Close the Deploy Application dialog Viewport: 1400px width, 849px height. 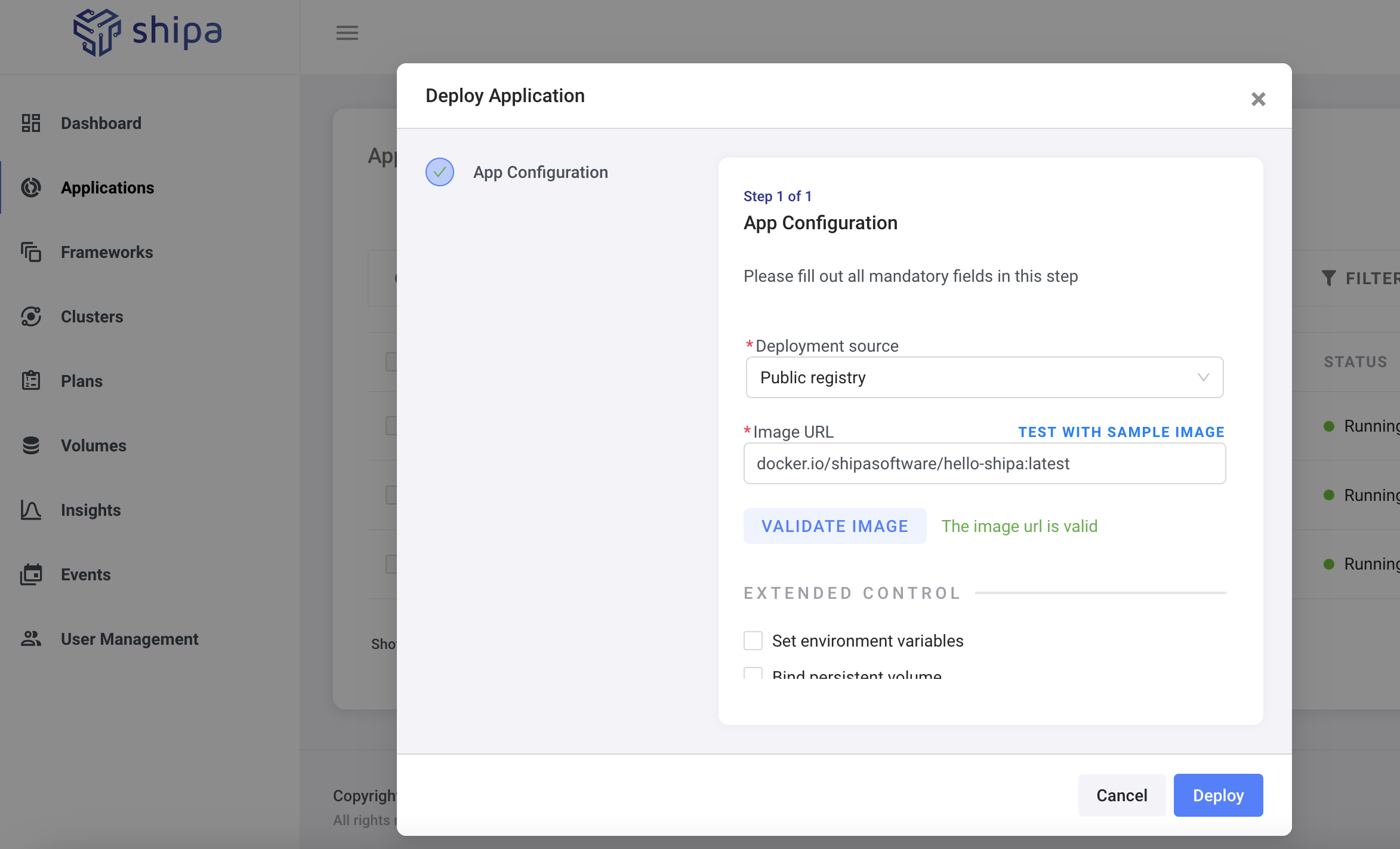pos(1258,99)
